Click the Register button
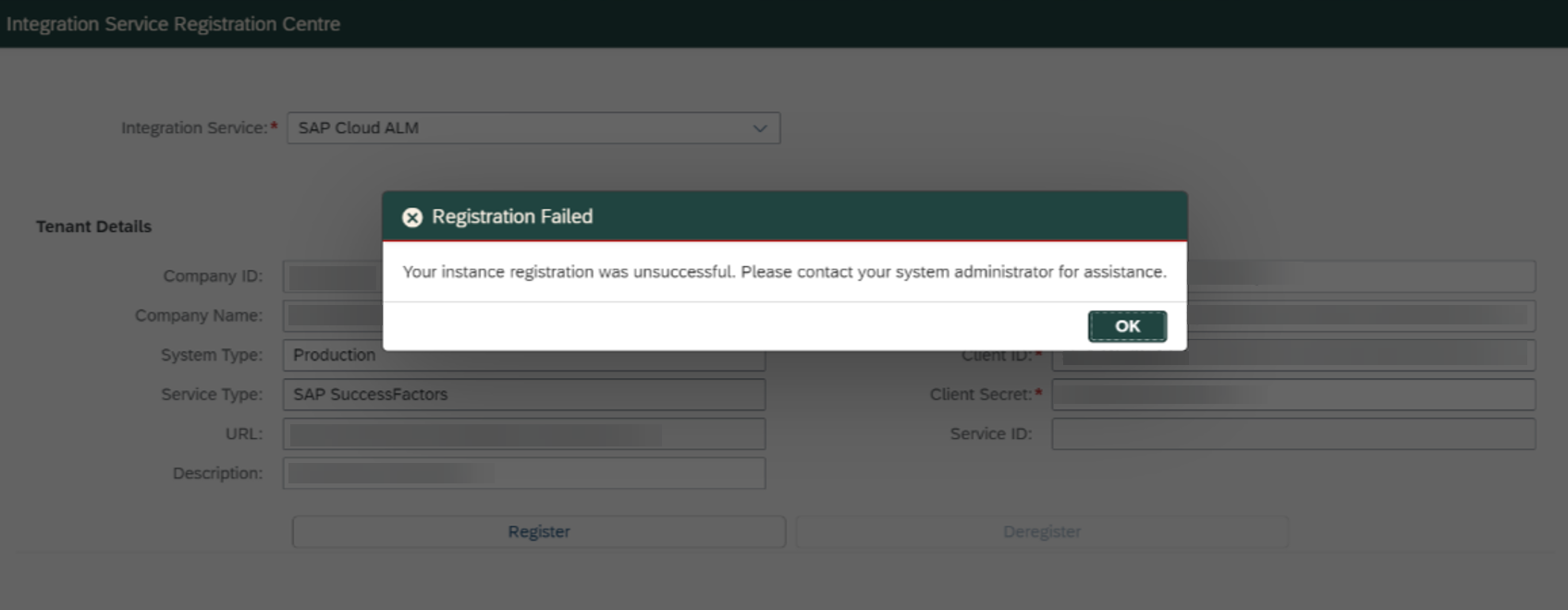Viewport: 1568px width, 610px height. (x=539, y=531)
